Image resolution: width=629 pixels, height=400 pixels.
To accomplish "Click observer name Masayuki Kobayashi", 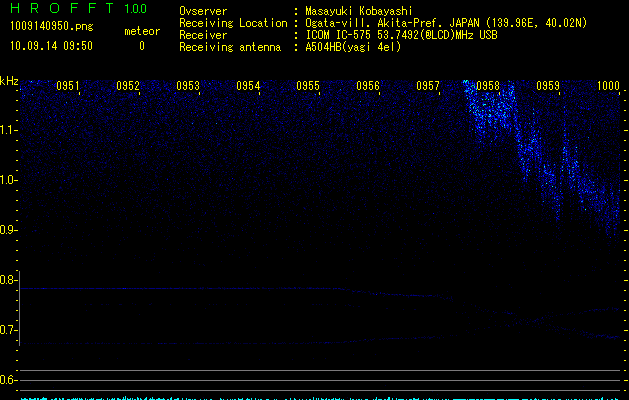I will pyautogui.click(x=358, y=11).
